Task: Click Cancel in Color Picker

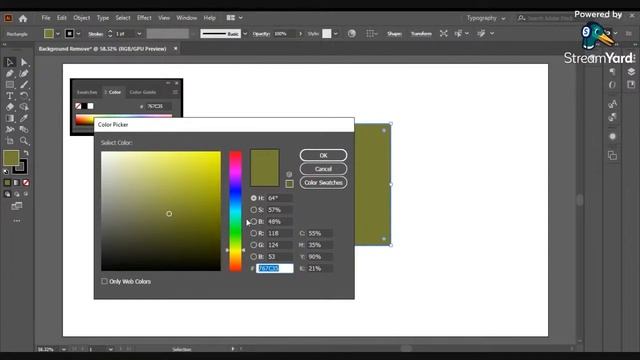Action: pyautogui.click(x=323, y=169)
